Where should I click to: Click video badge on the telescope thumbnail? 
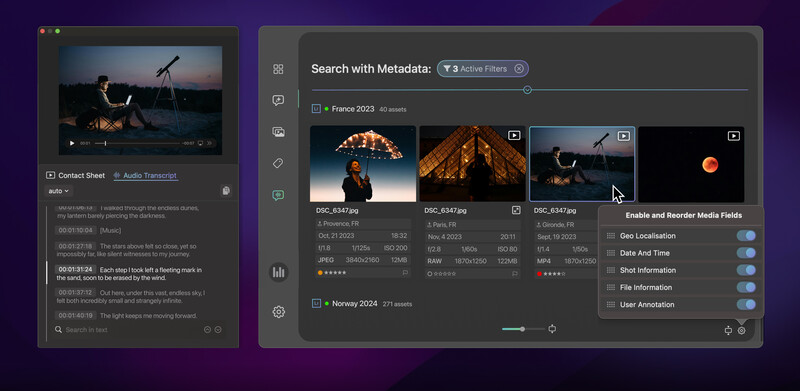point(623,135)
